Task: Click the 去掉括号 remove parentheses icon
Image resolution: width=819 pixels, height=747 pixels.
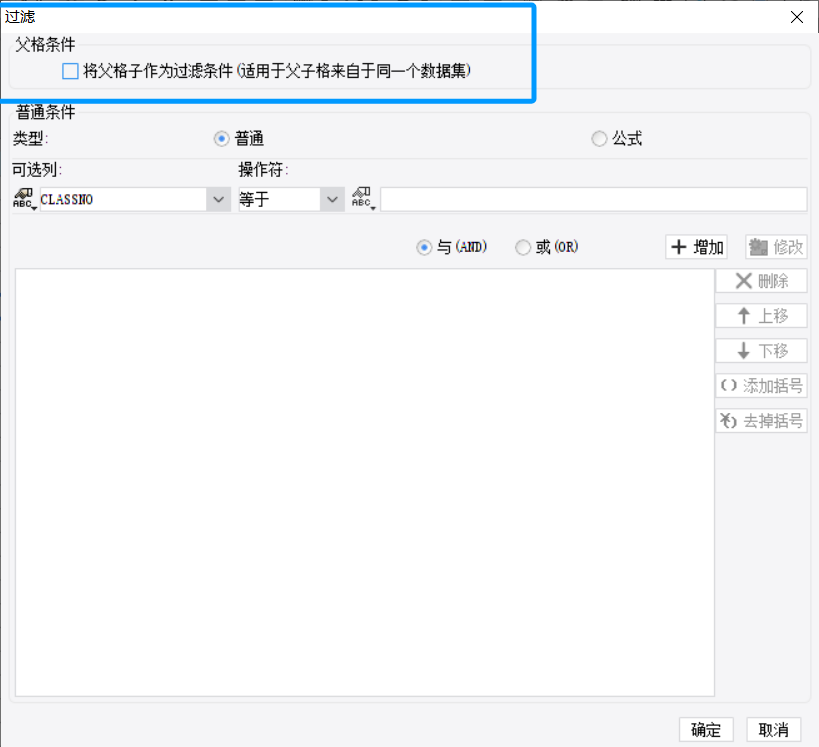Action: (728, 420)
